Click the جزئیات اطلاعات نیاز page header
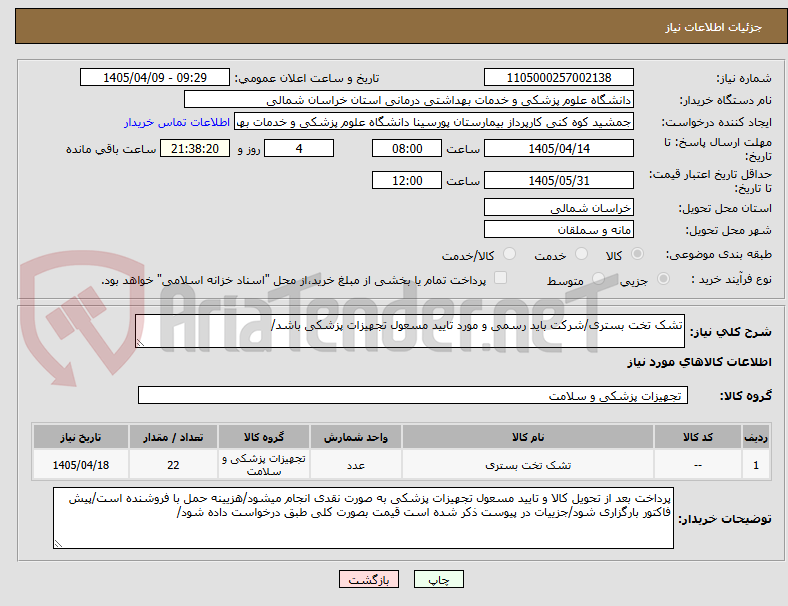The image size is (788, 606). (714, 27)
